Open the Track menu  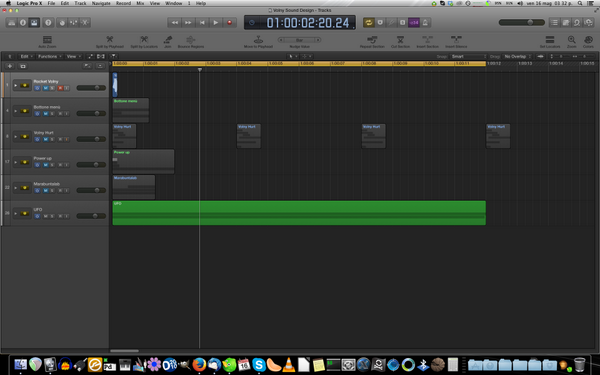click(80, 3)
